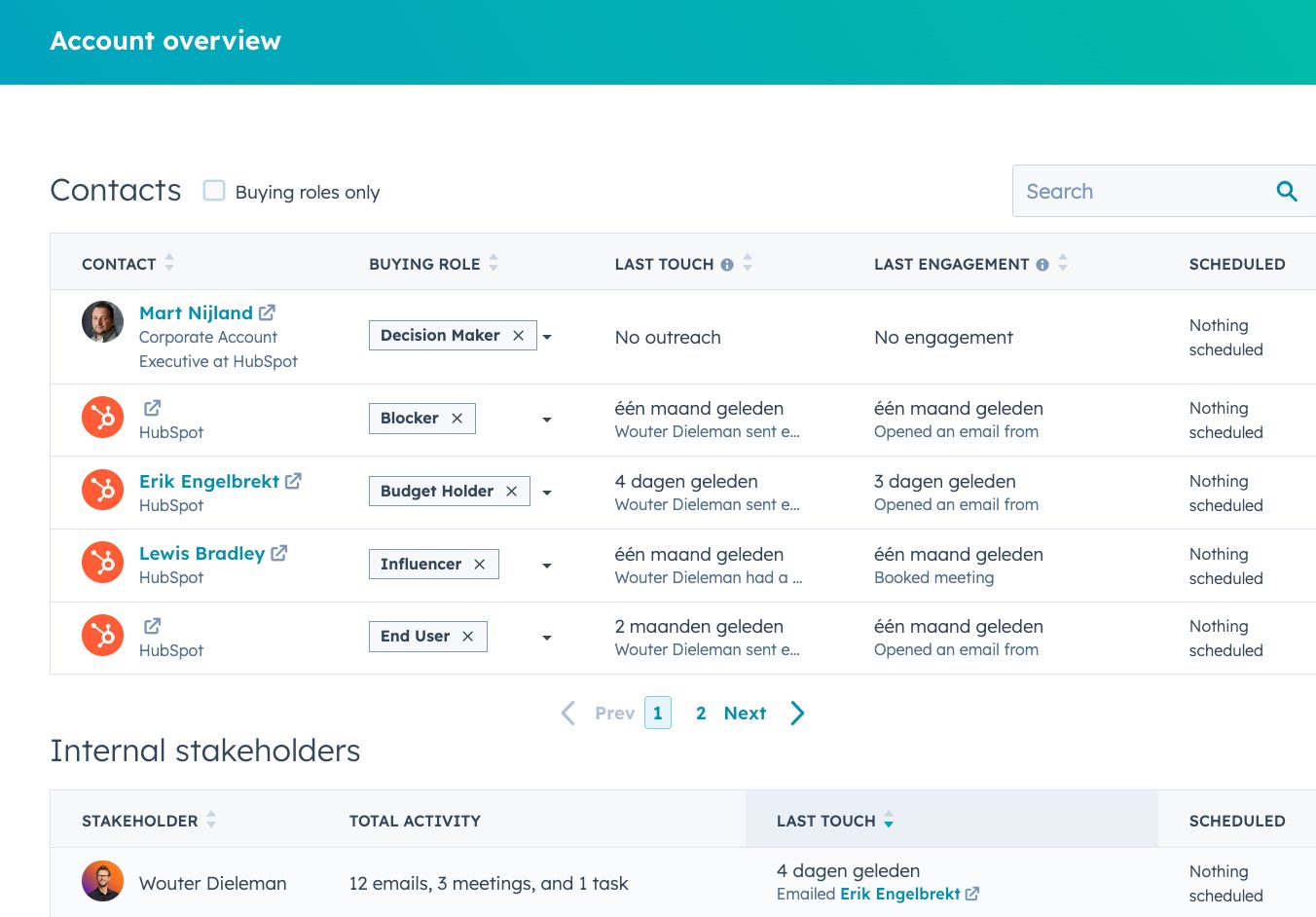Click the search magnifier icon
Image resolution: width=1316 pixels, height=917 pixels.
(x=1287, y=191)
